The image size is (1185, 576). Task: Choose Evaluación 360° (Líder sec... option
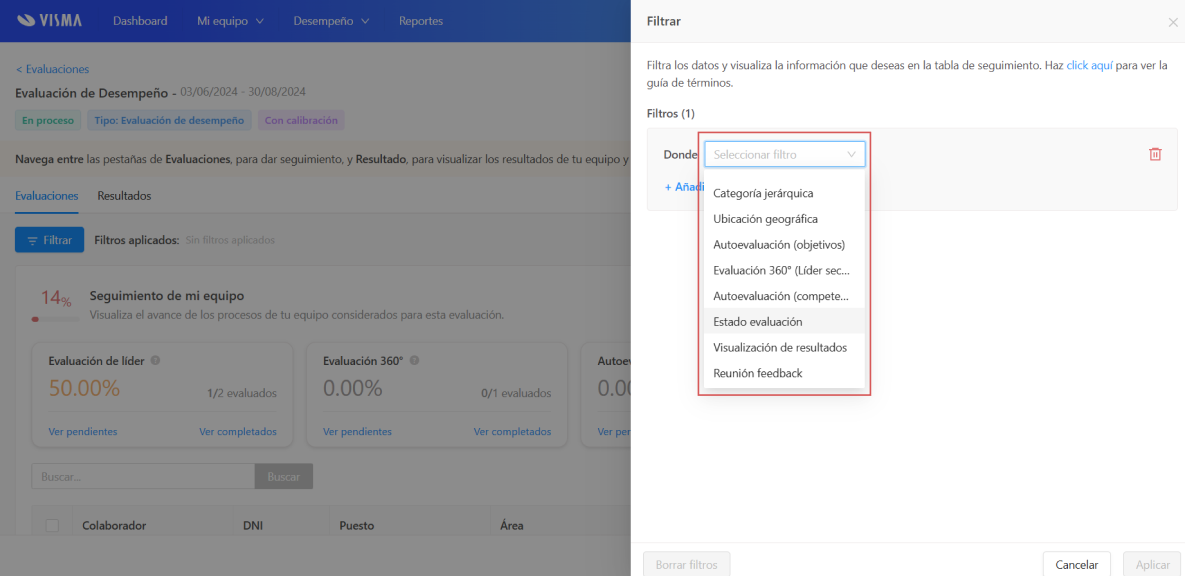click(x=784, y=270)
